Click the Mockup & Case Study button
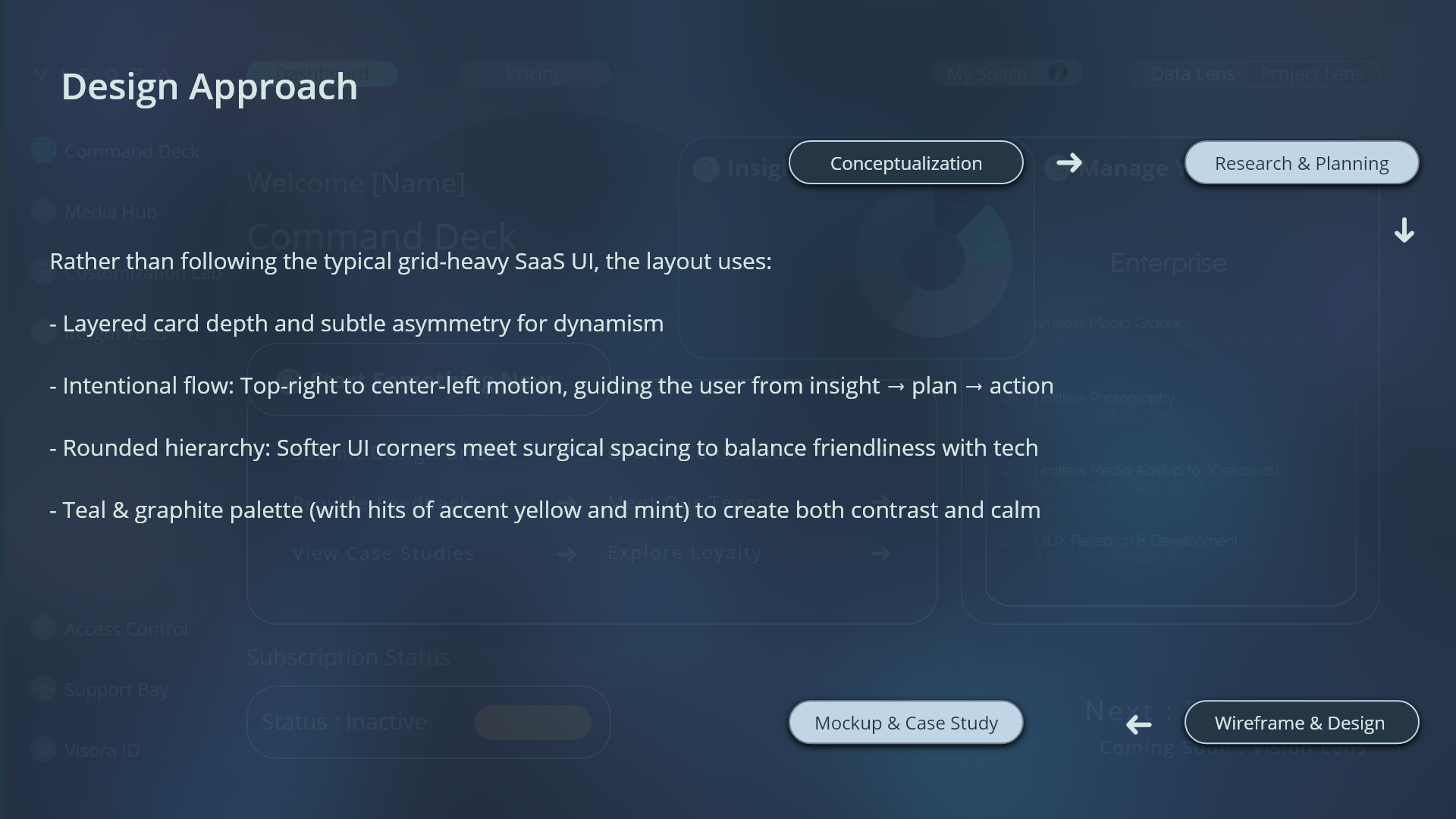Viewport: 1456px width, 819px height. [905, 723]
